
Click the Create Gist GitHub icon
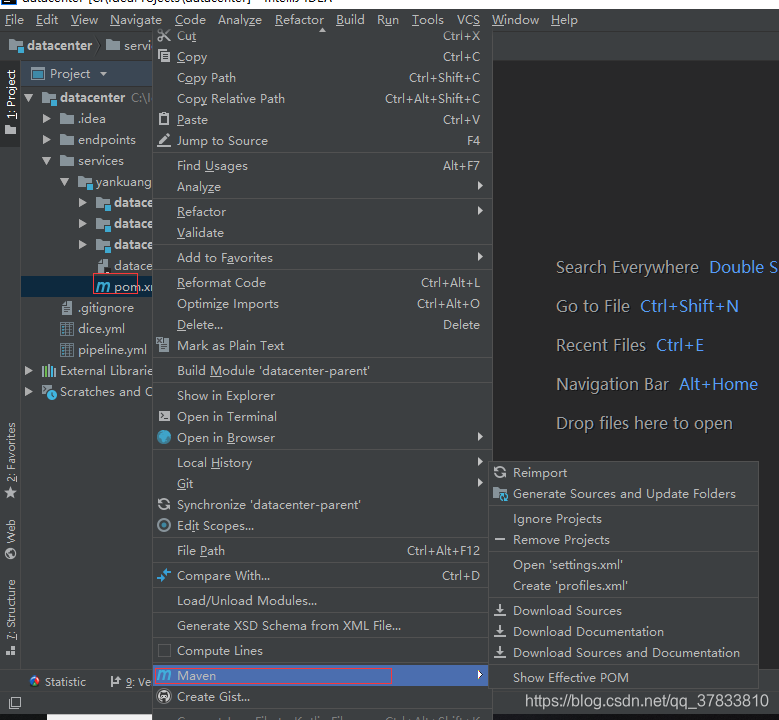coord(164,696)
